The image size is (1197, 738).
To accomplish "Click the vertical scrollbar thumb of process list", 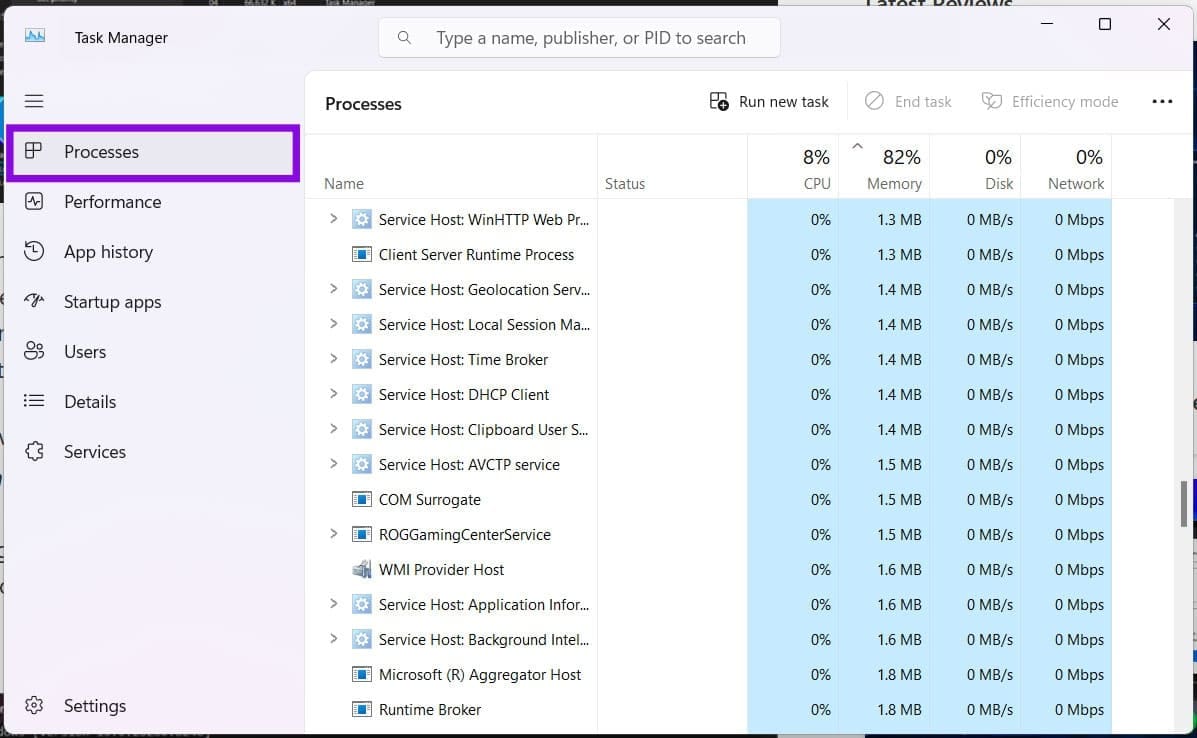I will point(1183,504).
